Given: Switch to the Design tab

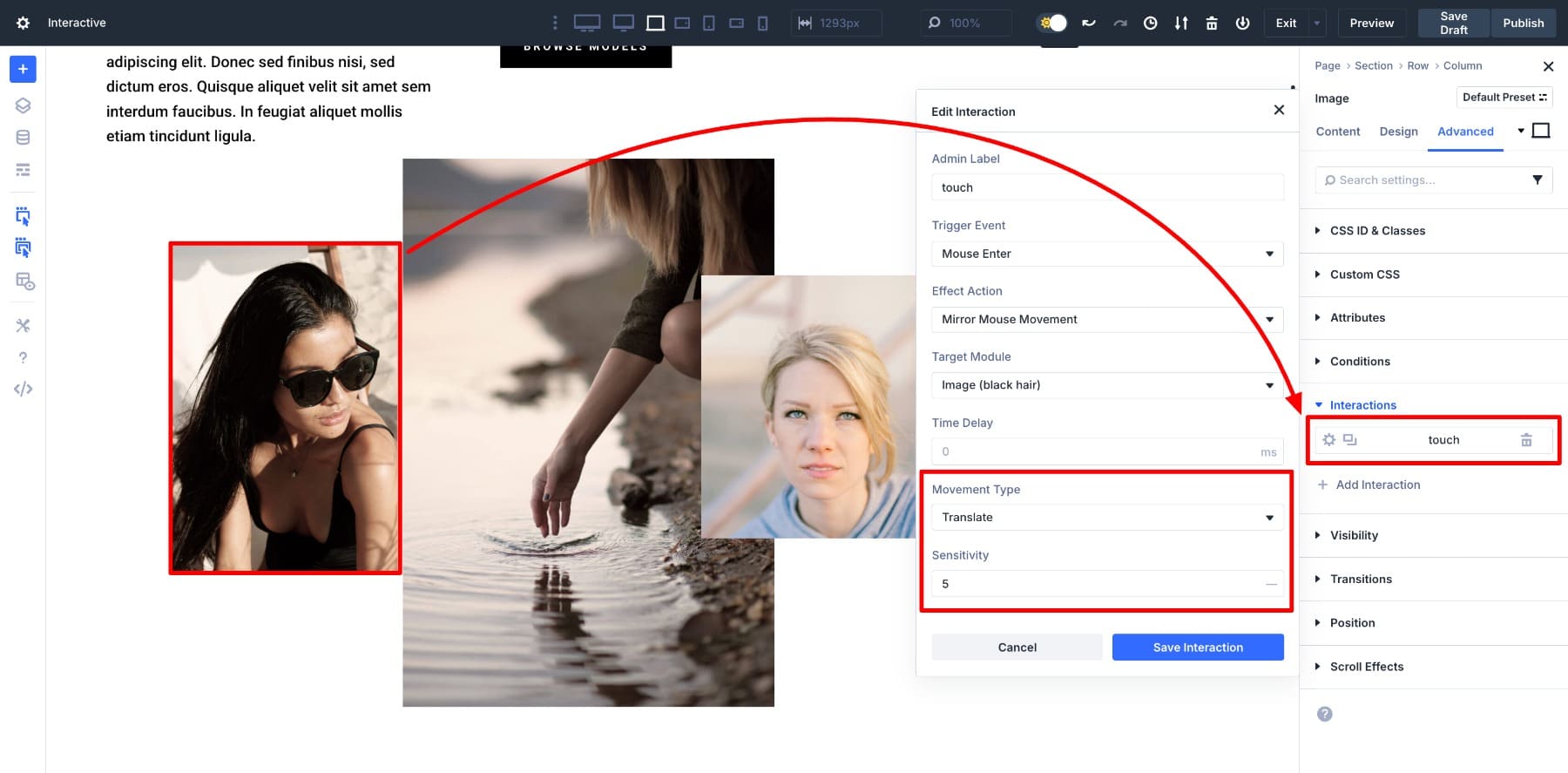Looking at the screenshot, I should 1398,132.
